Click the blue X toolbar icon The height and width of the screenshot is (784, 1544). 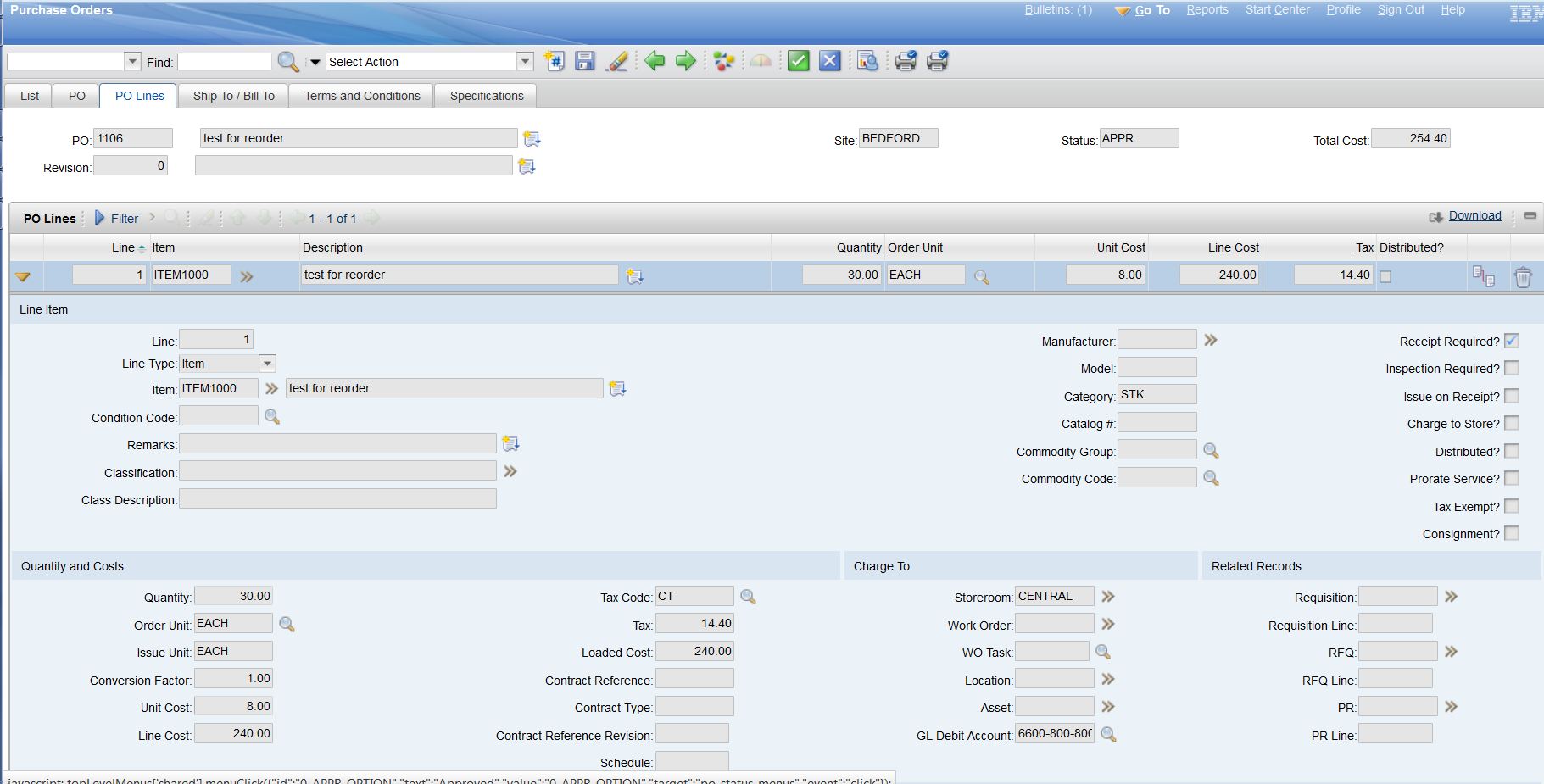[830, 61]
